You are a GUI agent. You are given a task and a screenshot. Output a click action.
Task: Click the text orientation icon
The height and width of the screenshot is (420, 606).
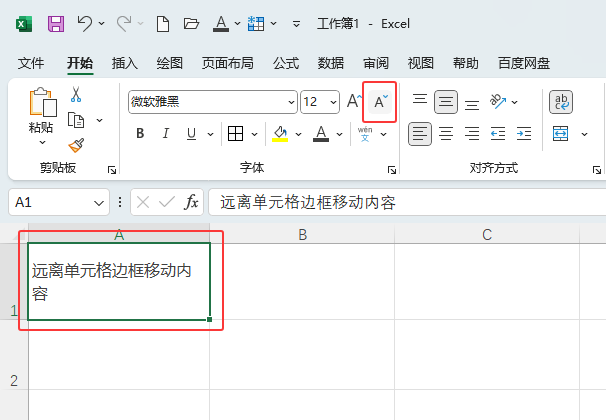pos(498,101)
